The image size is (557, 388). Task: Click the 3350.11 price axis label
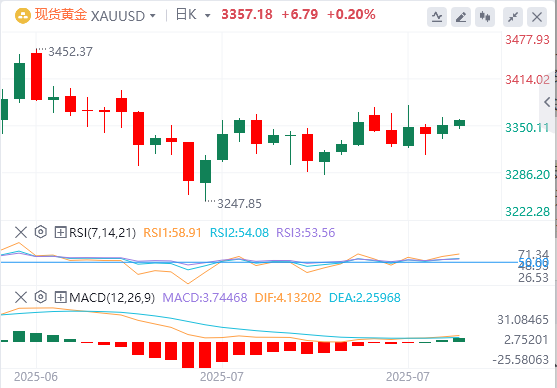coord(527,128)
